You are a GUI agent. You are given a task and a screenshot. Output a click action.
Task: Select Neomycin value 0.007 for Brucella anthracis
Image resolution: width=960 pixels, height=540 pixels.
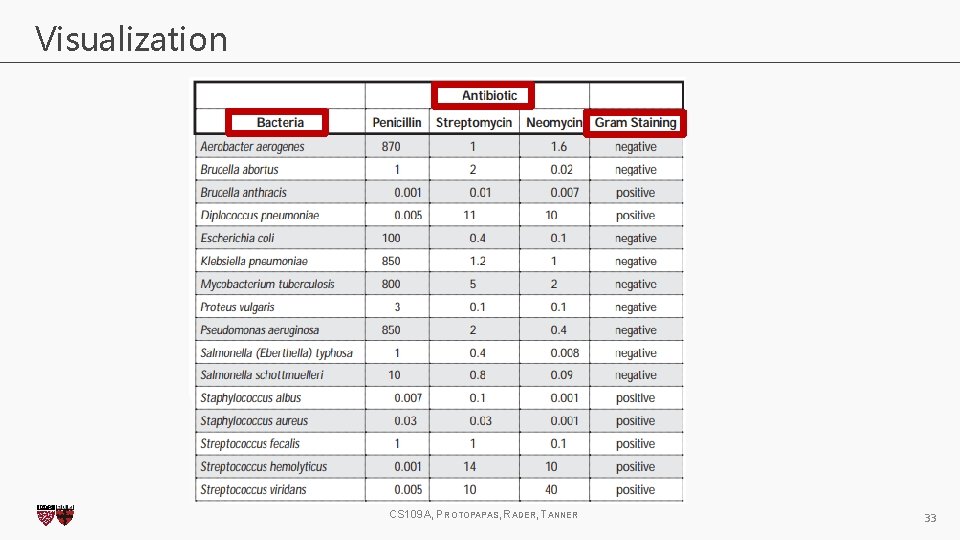pos(564,192)
